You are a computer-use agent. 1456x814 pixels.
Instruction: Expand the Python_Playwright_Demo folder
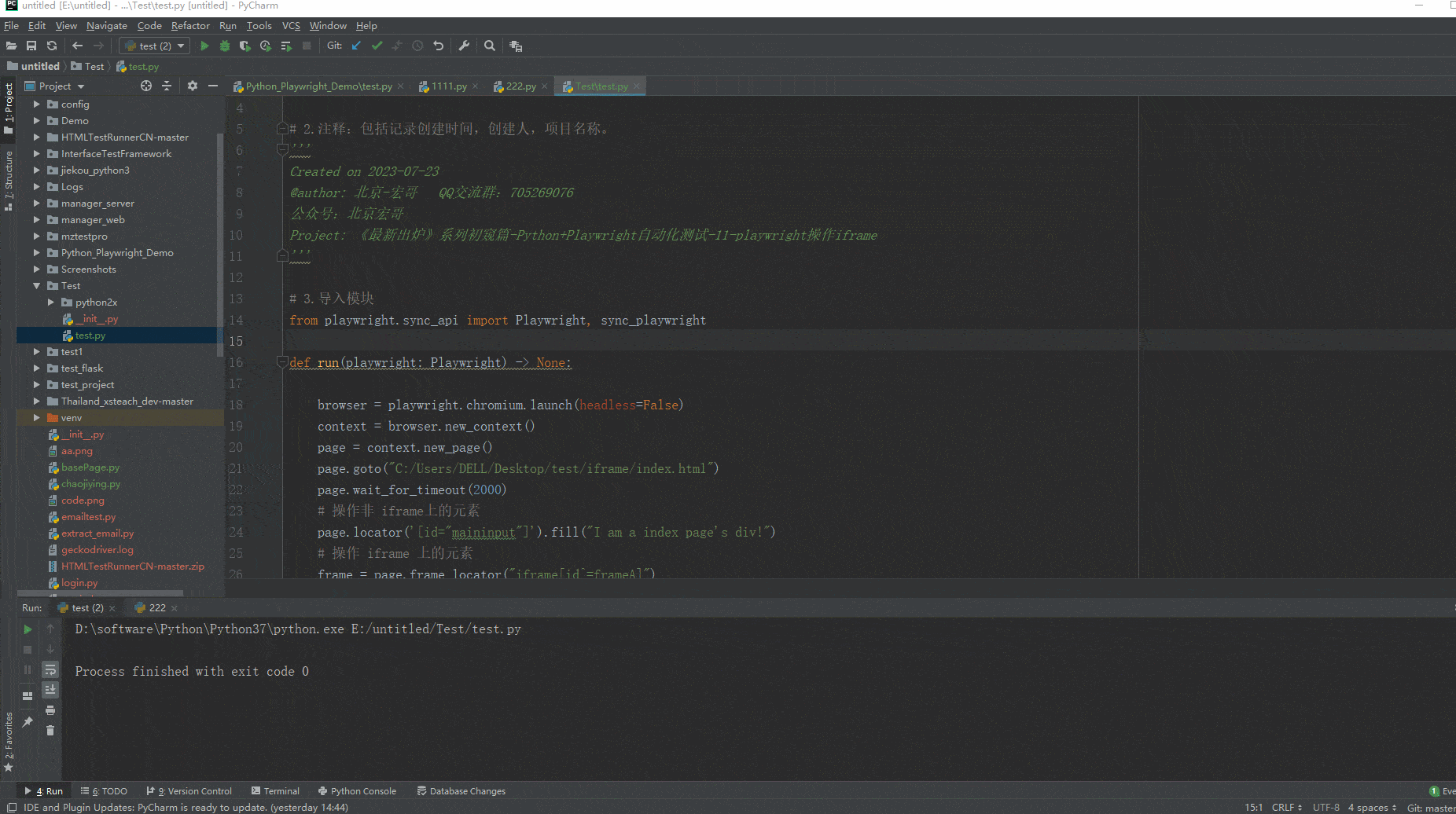click(36, 252)
